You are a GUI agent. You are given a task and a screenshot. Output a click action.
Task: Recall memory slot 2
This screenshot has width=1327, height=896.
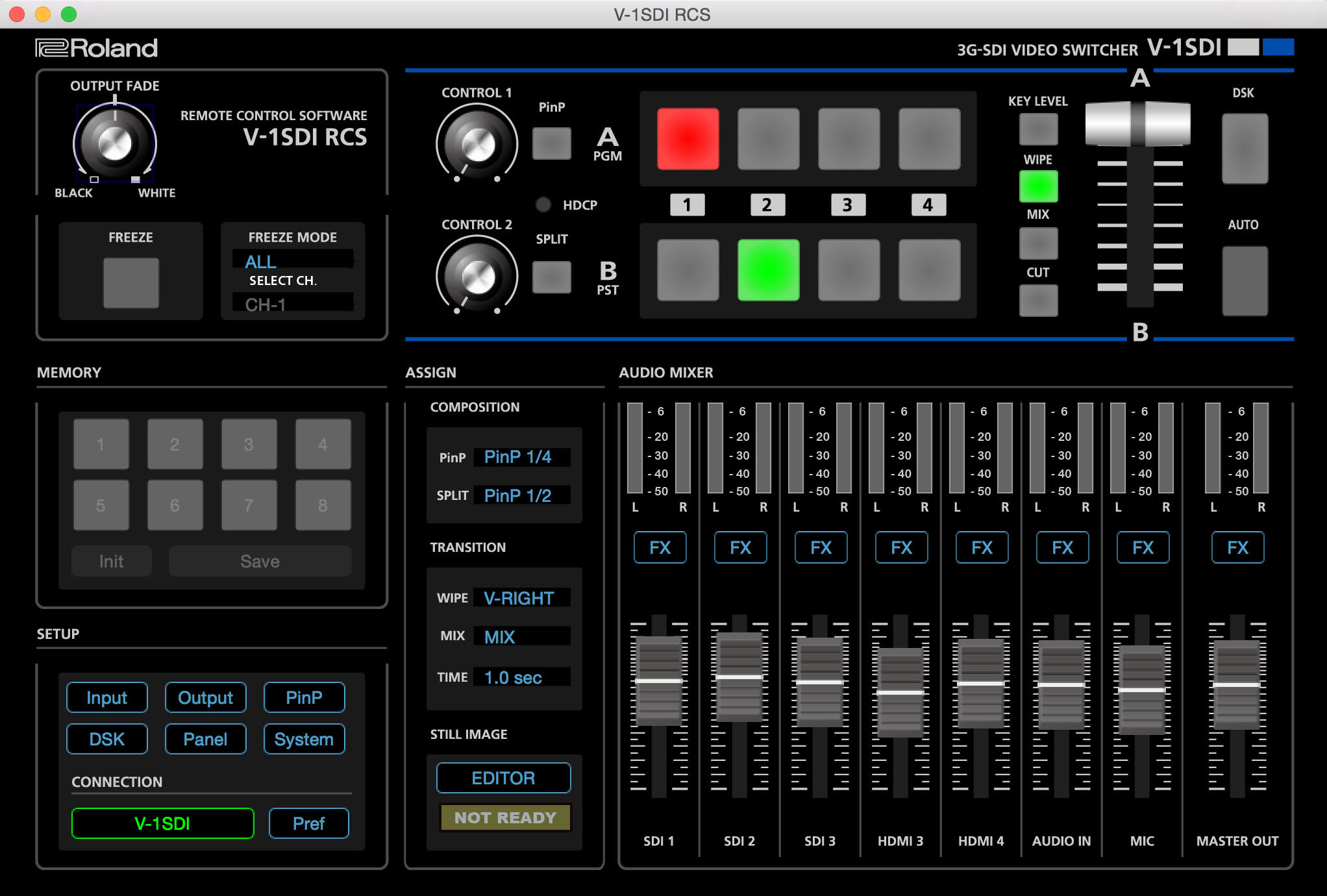[175, 444]
